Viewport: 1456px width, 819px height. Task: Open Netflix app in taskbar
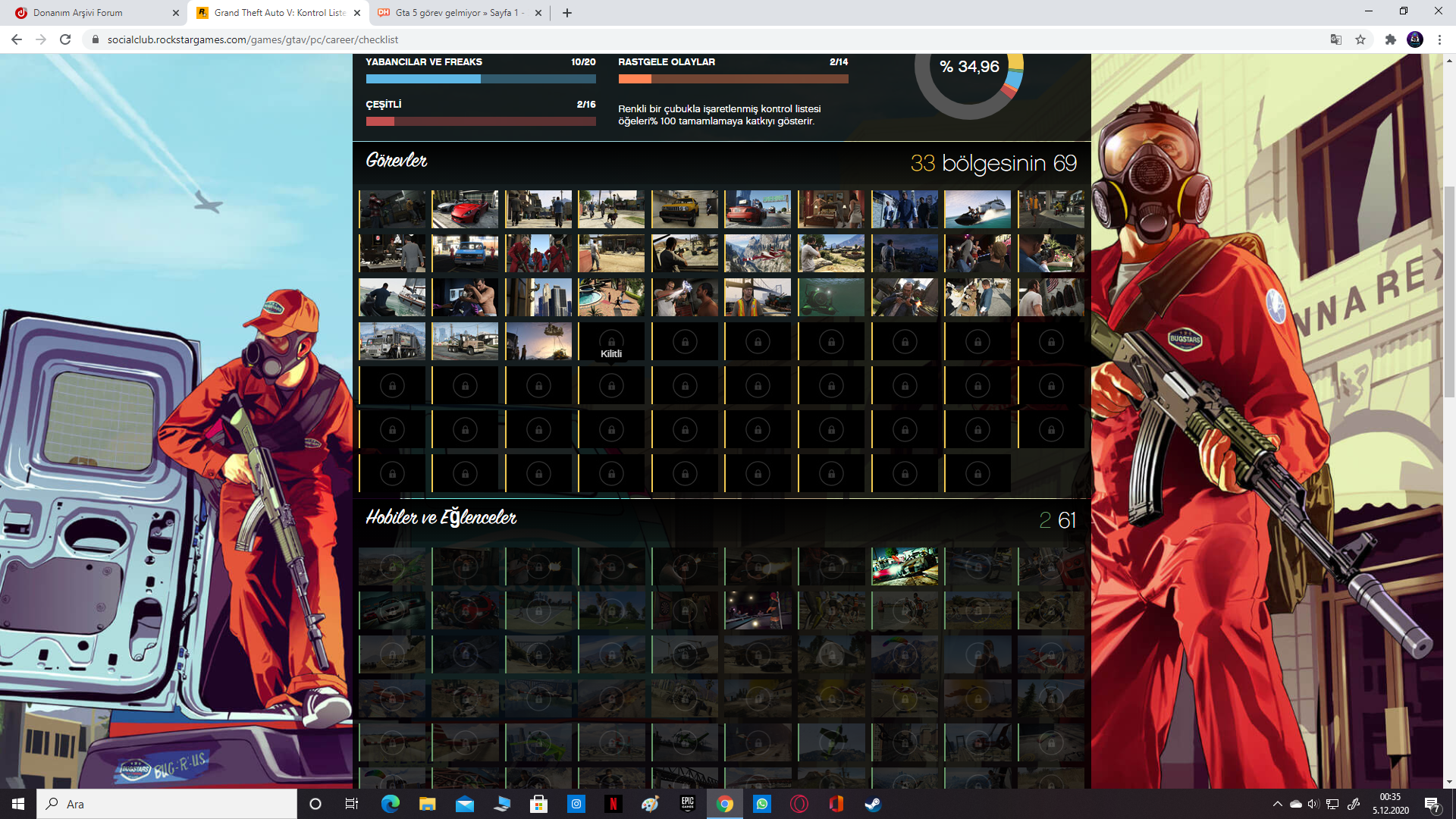point(613,804)
